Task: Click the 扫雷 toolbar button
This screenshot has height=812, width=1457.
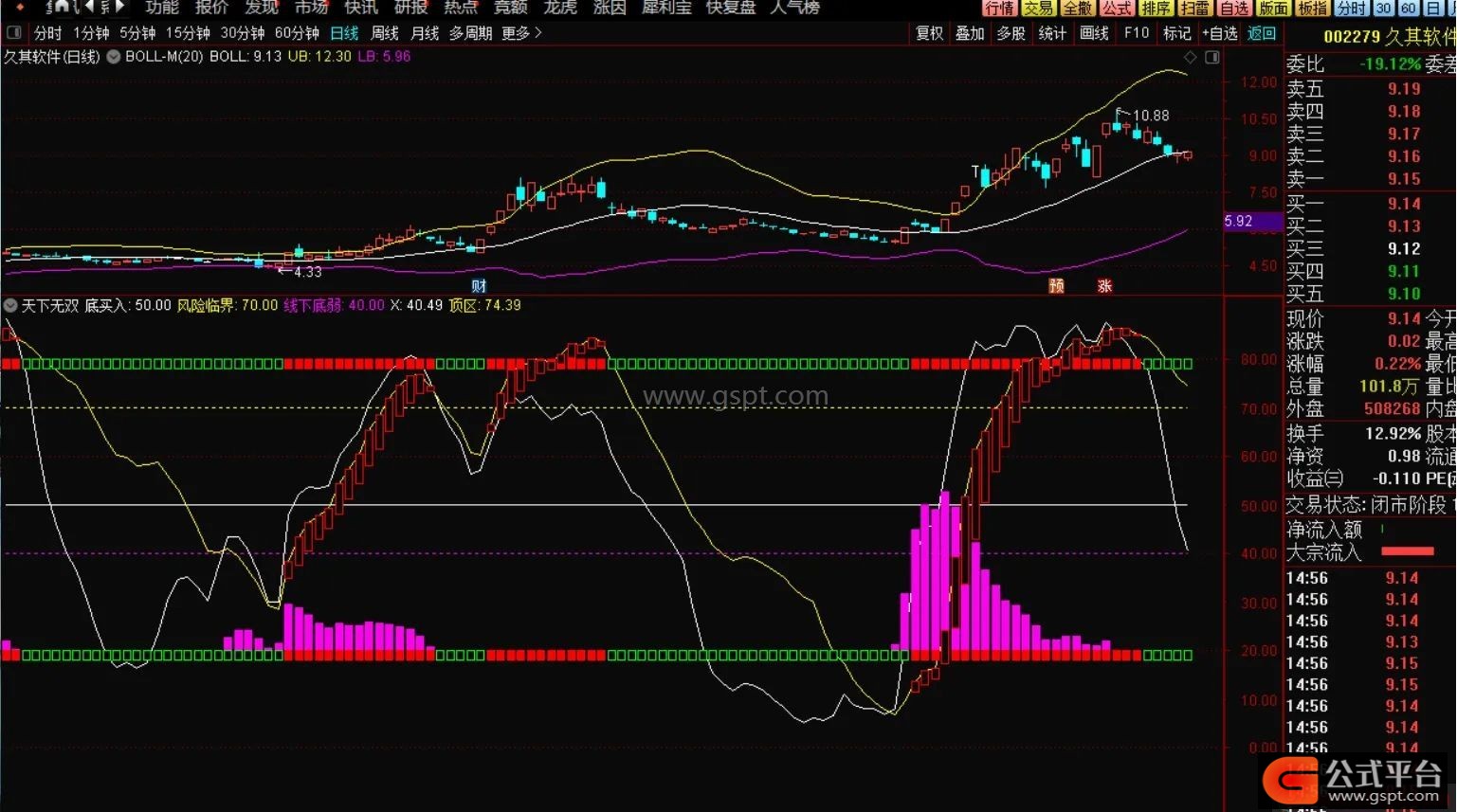Action: (1194, 8)
